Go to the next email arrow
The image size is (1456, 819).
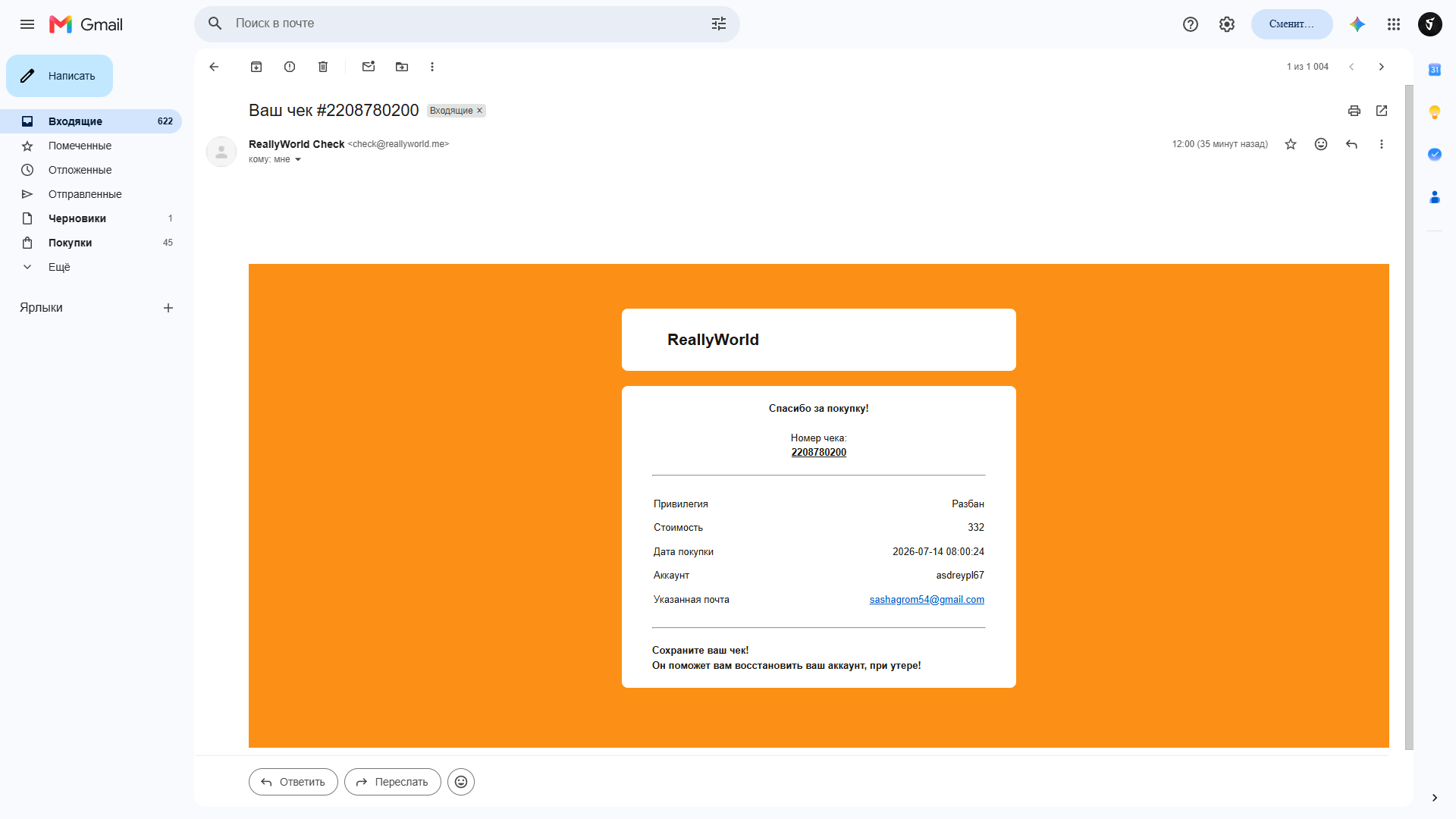(x=1382, y=67)
